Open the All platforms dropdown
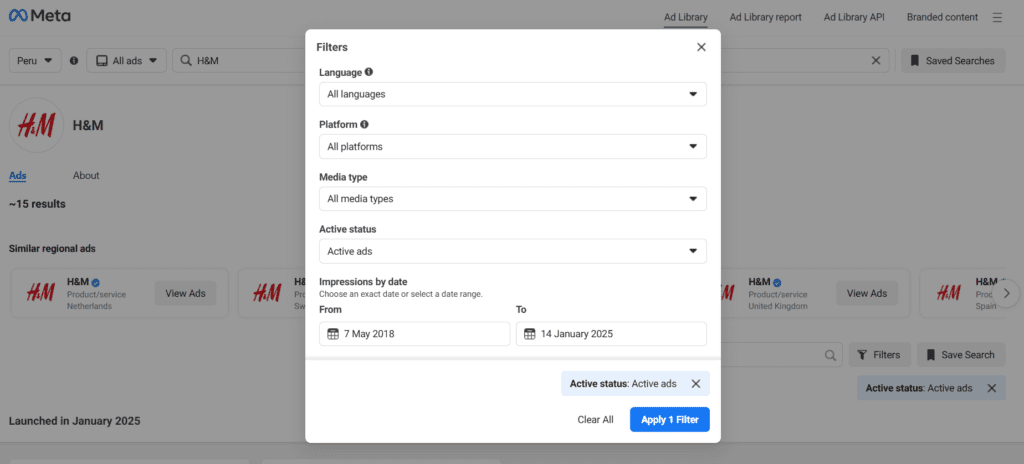 click(513, 146)
